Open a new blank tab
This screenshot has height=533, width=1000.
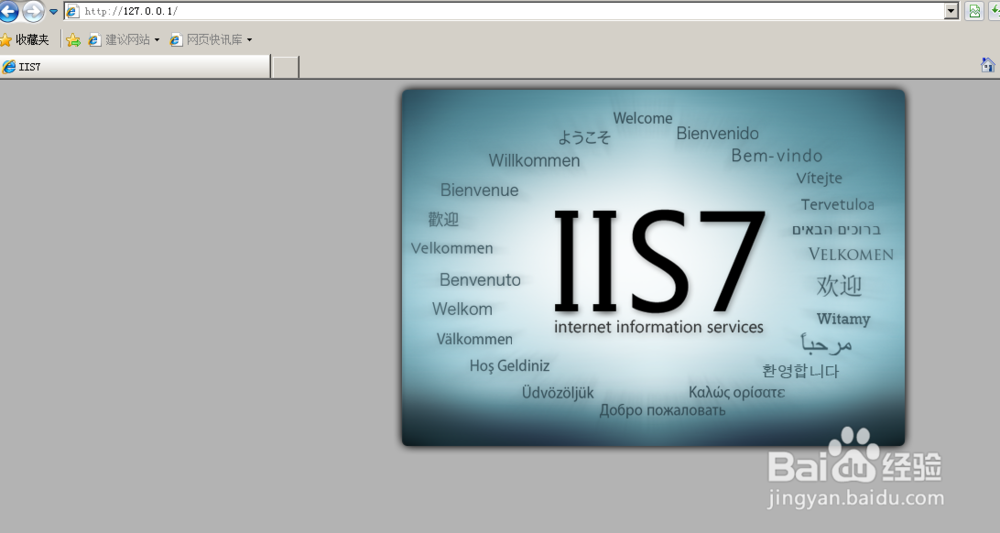(286, 67)
